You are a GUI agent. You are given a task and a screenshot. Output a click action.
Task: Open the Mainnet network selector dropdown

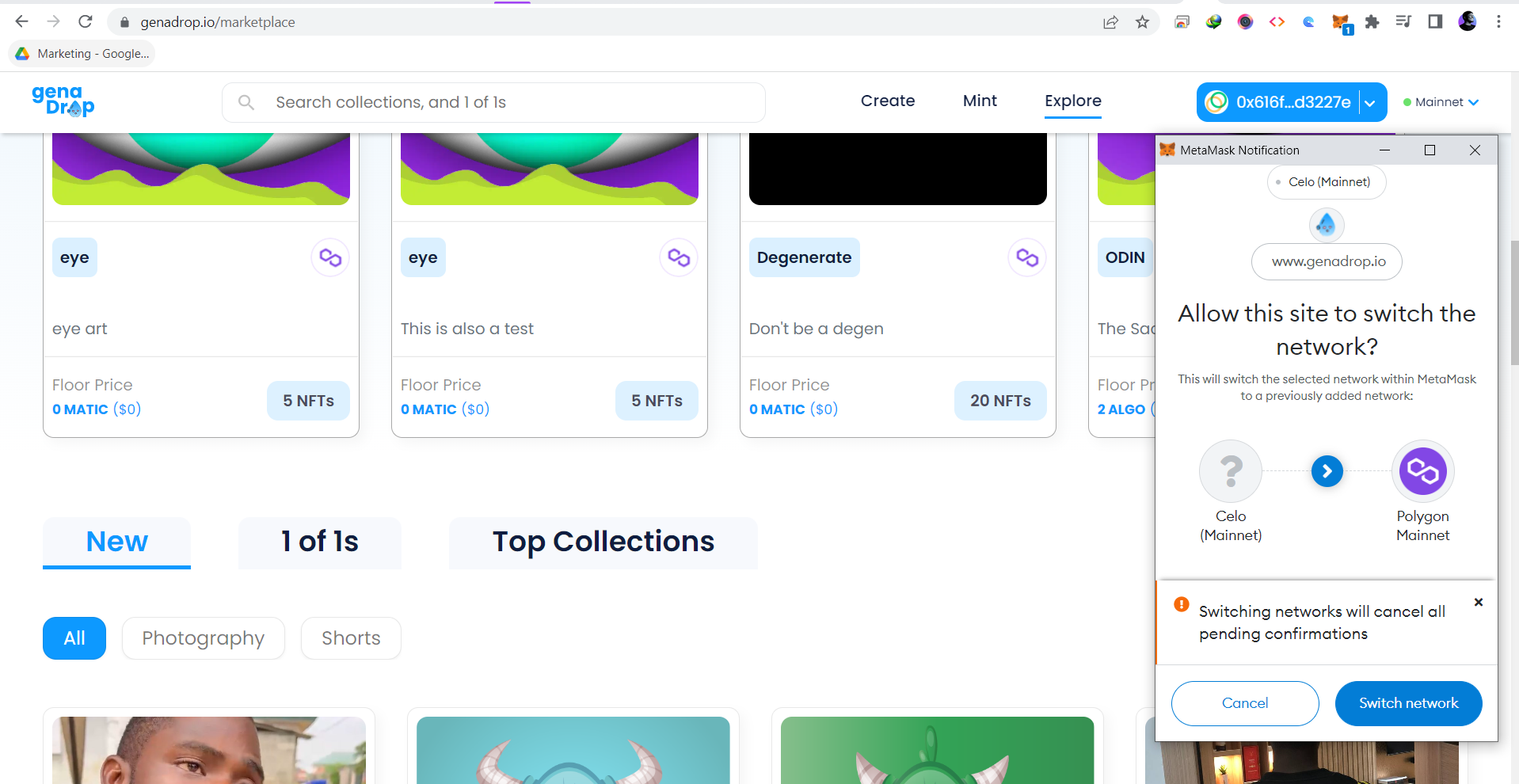click(x=1441, y=102)
